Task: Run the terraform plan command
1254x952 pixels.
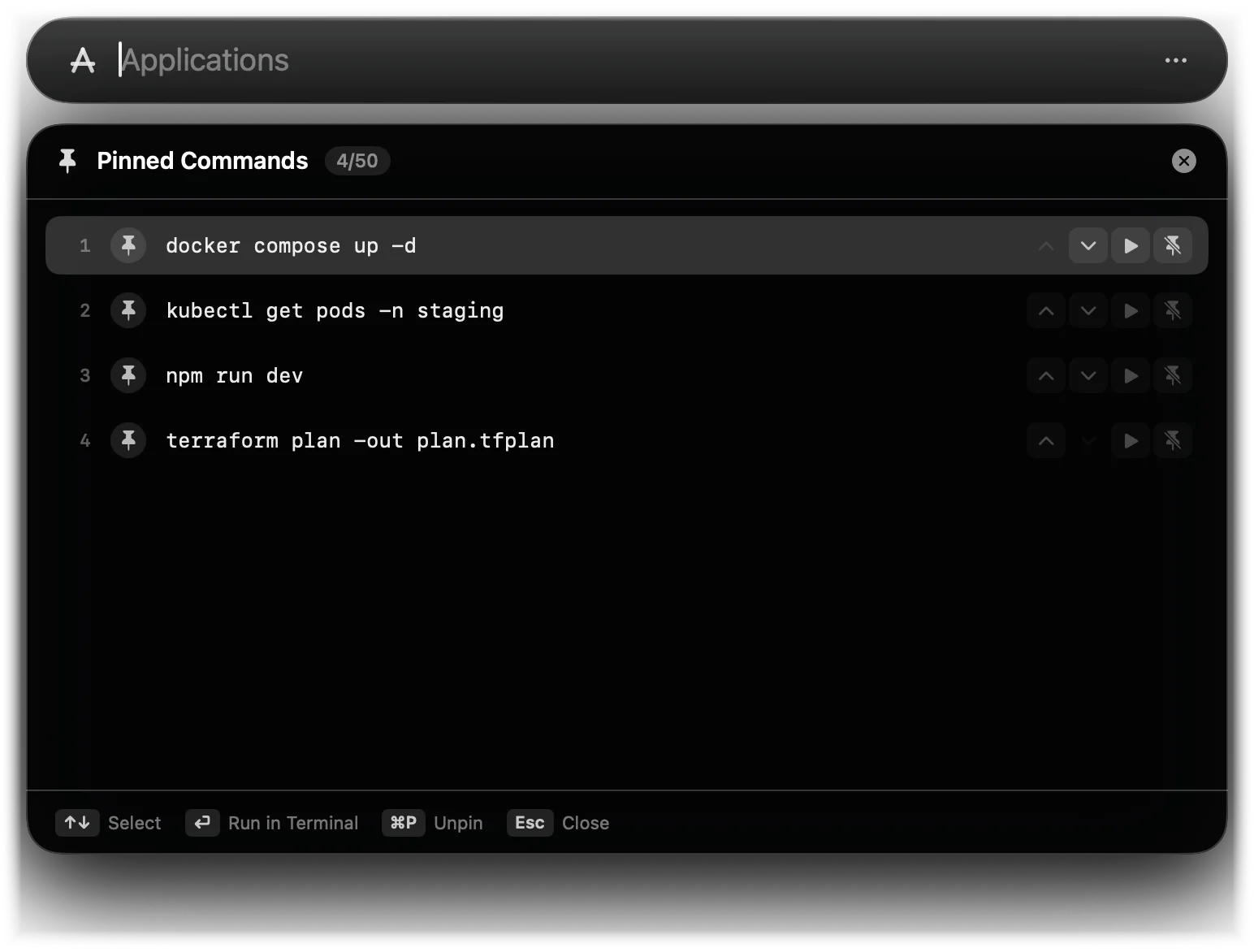Action: [1131, 440]
